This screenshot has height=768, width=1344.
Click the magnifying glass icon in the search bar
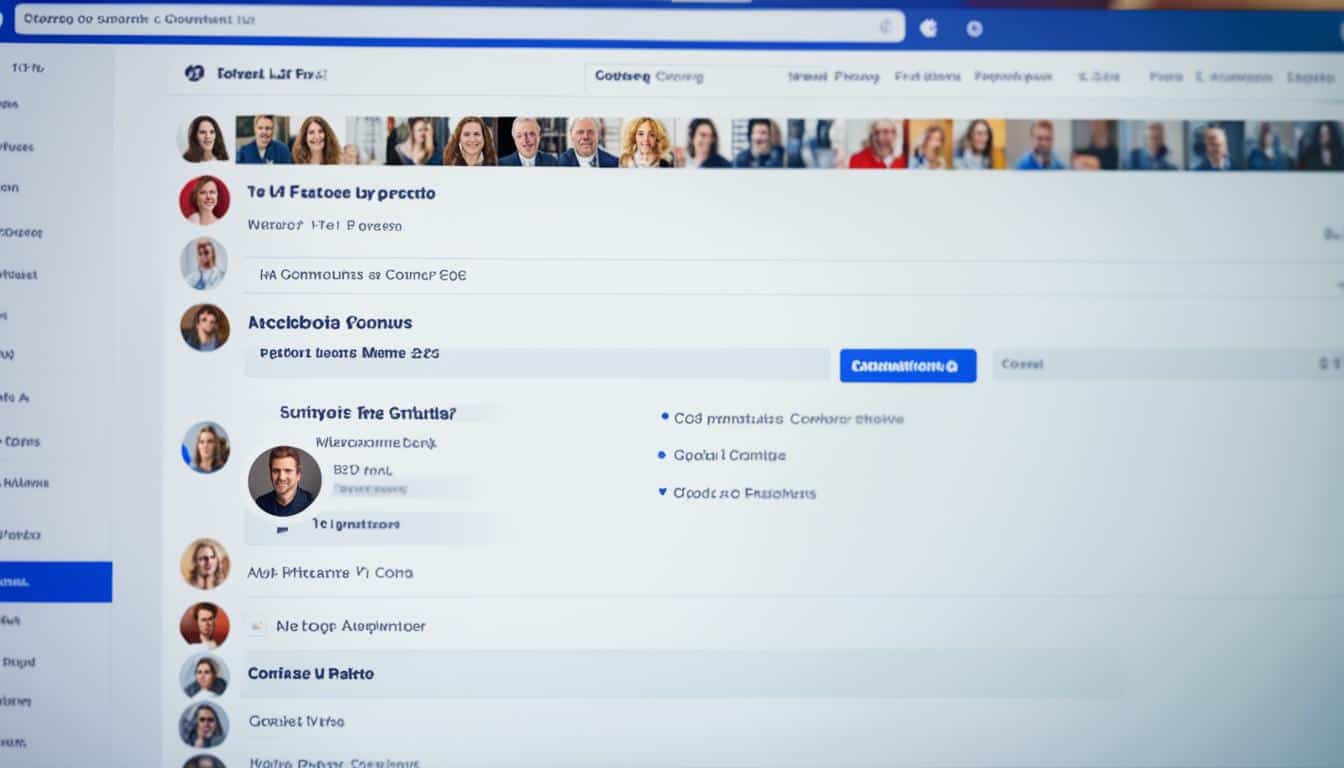886,25
